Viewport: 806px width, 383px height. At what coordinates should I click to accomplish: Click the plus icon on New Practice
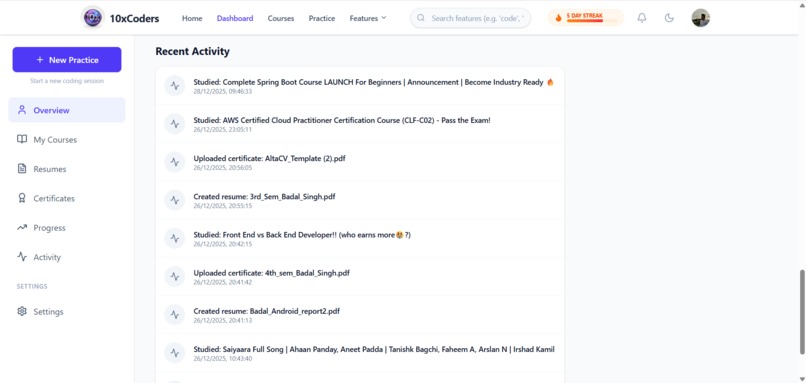click(x=40, y=60)
